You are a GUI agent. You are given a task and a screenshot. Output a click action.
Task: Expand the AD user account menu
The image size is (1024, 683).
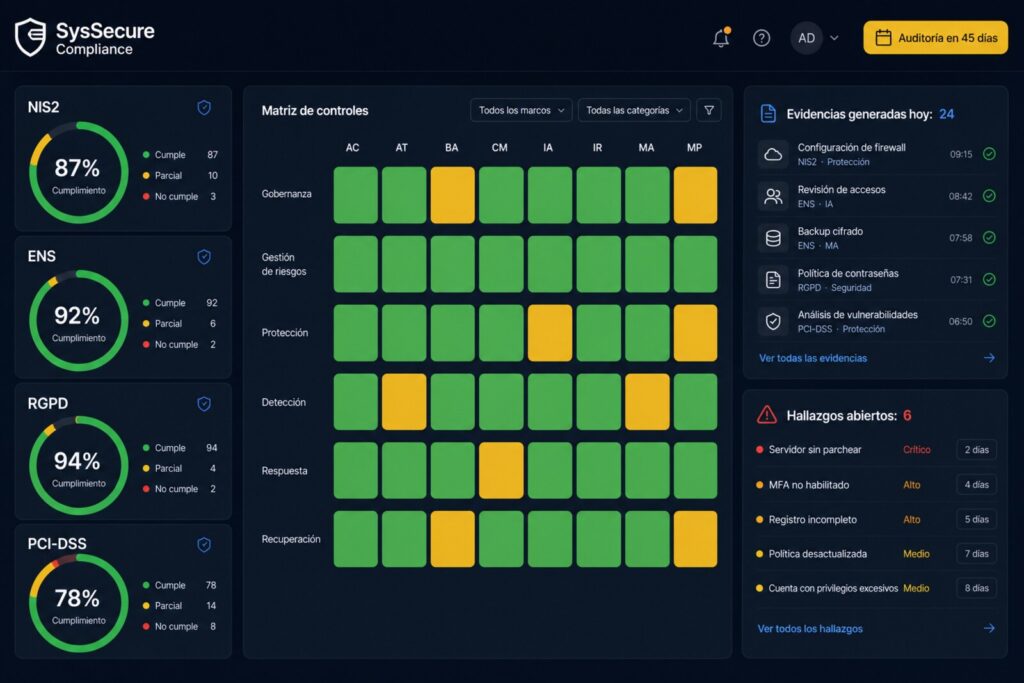pos(815,38)
